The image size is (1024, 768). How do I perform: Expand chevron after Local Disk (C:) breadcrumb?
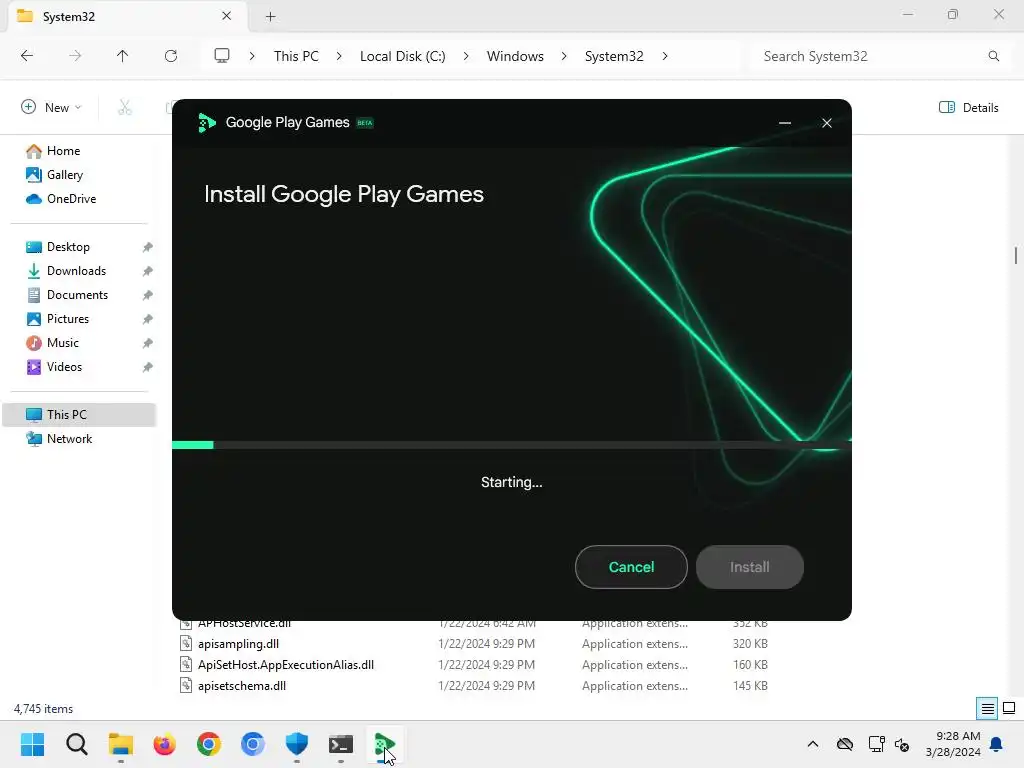click(x=466, y=56)
